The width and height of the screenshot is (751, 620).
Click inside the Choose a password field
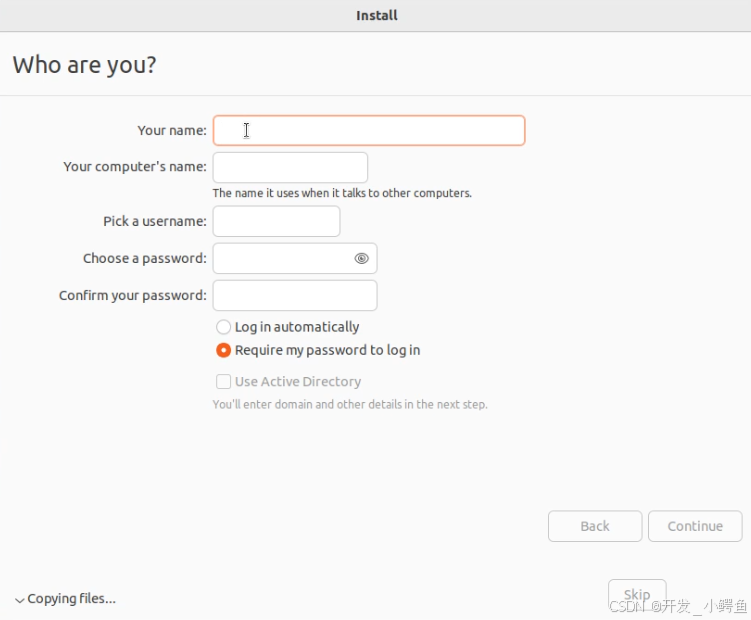(283, 258)
